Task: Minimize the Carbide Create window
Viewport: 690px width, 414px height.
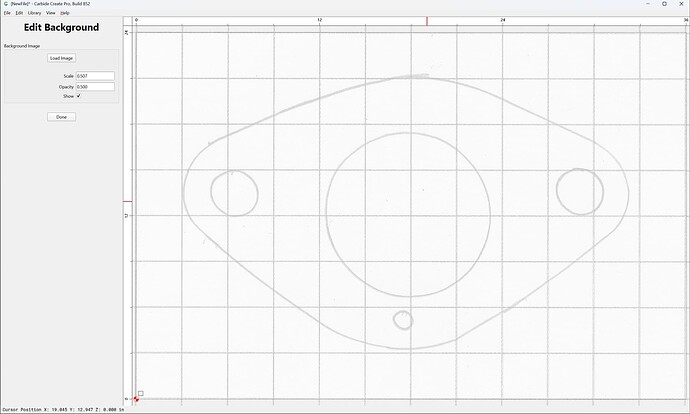Action: (x=648, y=4)
